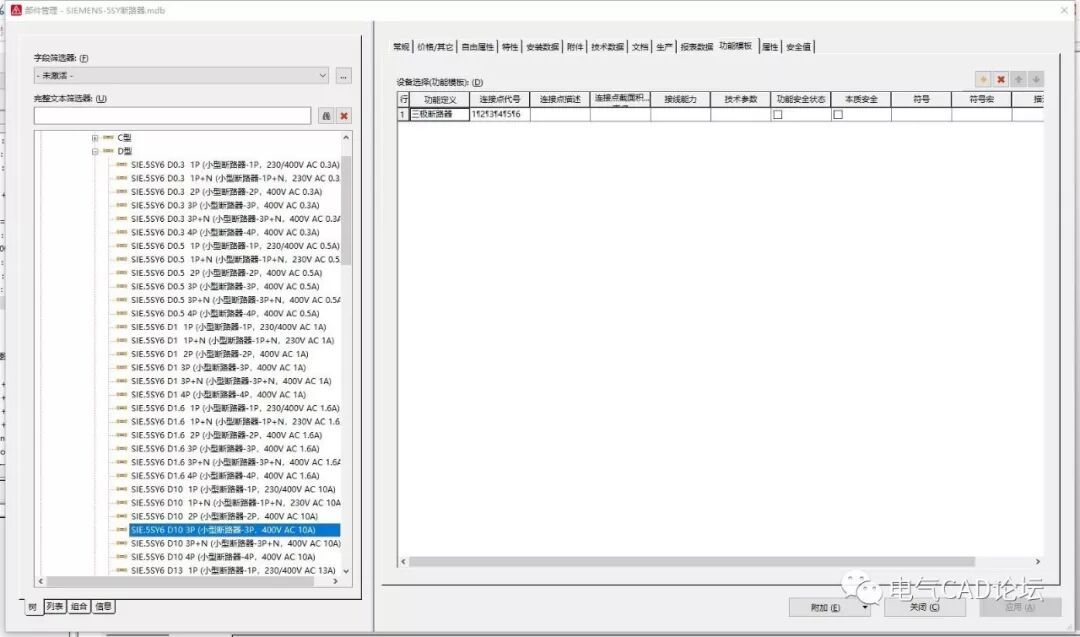The image size is (1080, 637).
Task: Switch to the 技术数据 tab
Action: coord(608,47)
